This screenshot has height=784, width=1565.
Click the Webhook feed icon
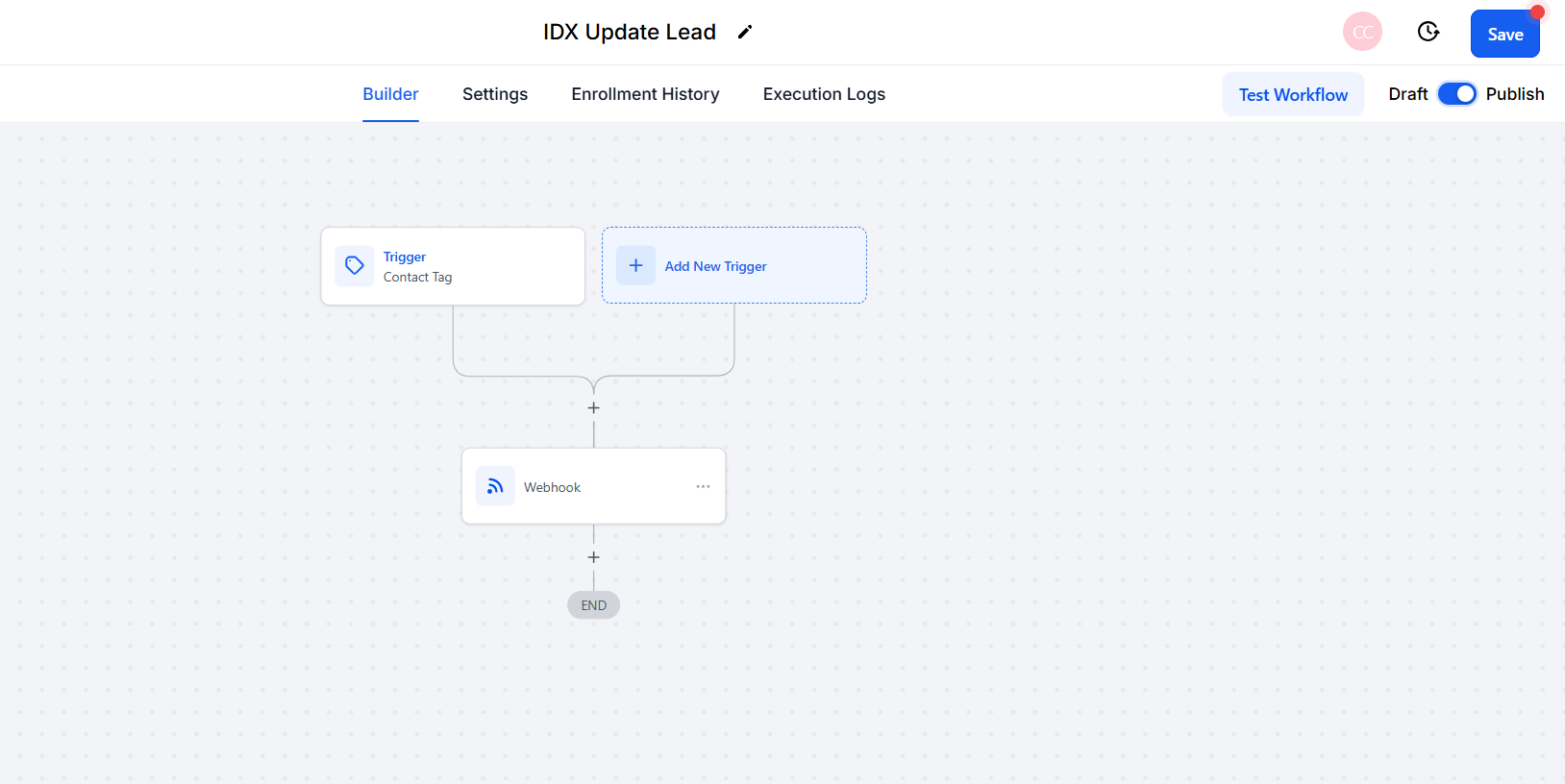tap(495, 487)
